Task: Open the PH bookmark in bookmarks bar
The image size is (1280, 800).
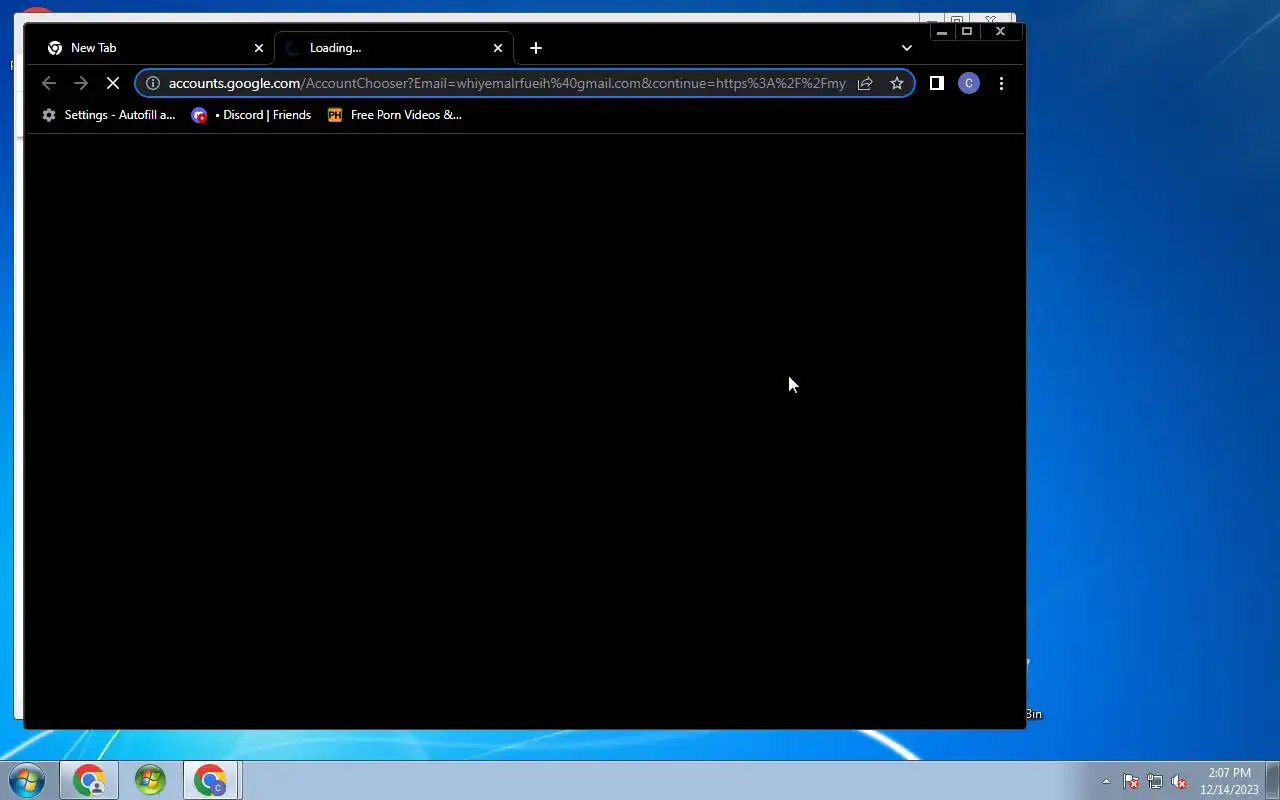Action: (x=395, y=115)
